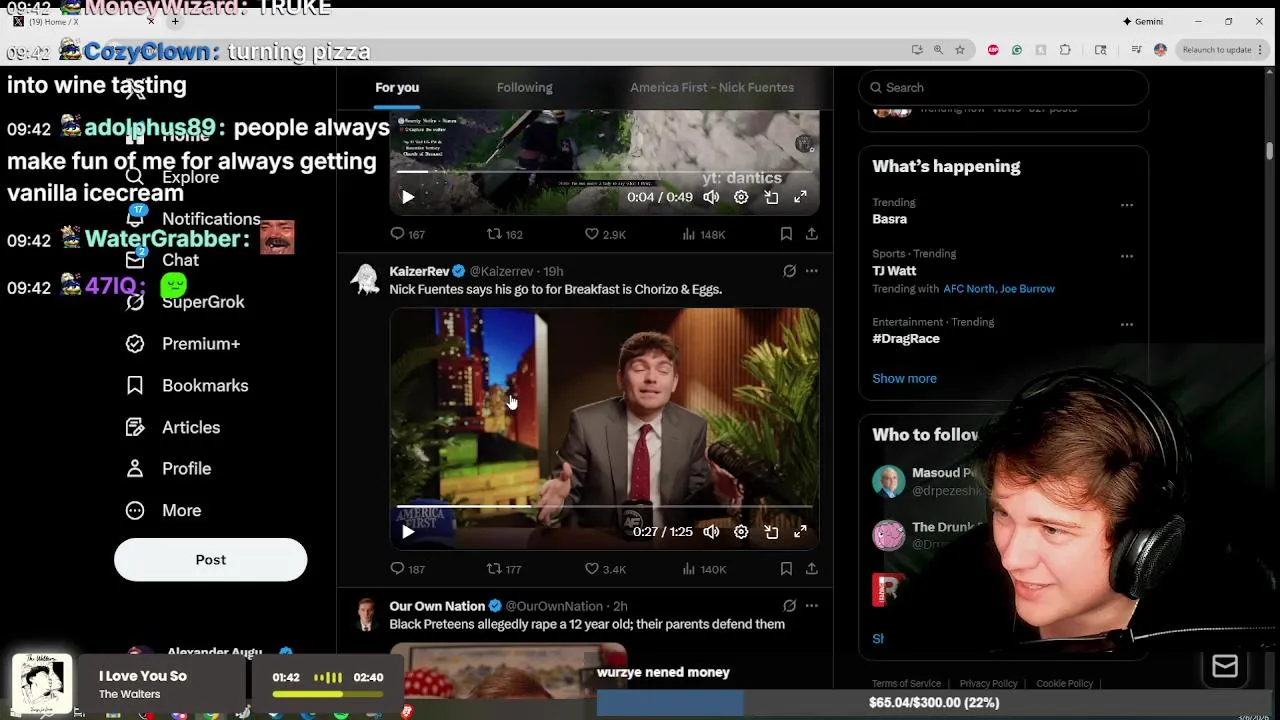
Task: Open the KaizerRev profile avatar
Action: pos(365,279)
